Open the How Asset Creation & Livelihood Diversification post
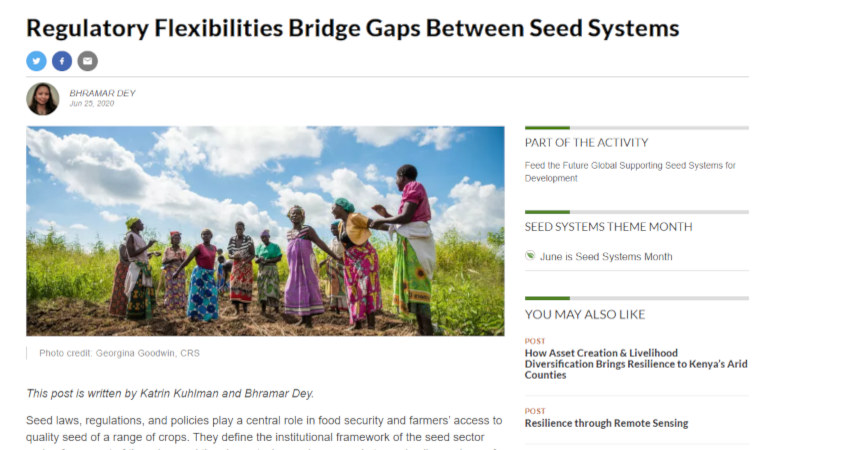 636,364
